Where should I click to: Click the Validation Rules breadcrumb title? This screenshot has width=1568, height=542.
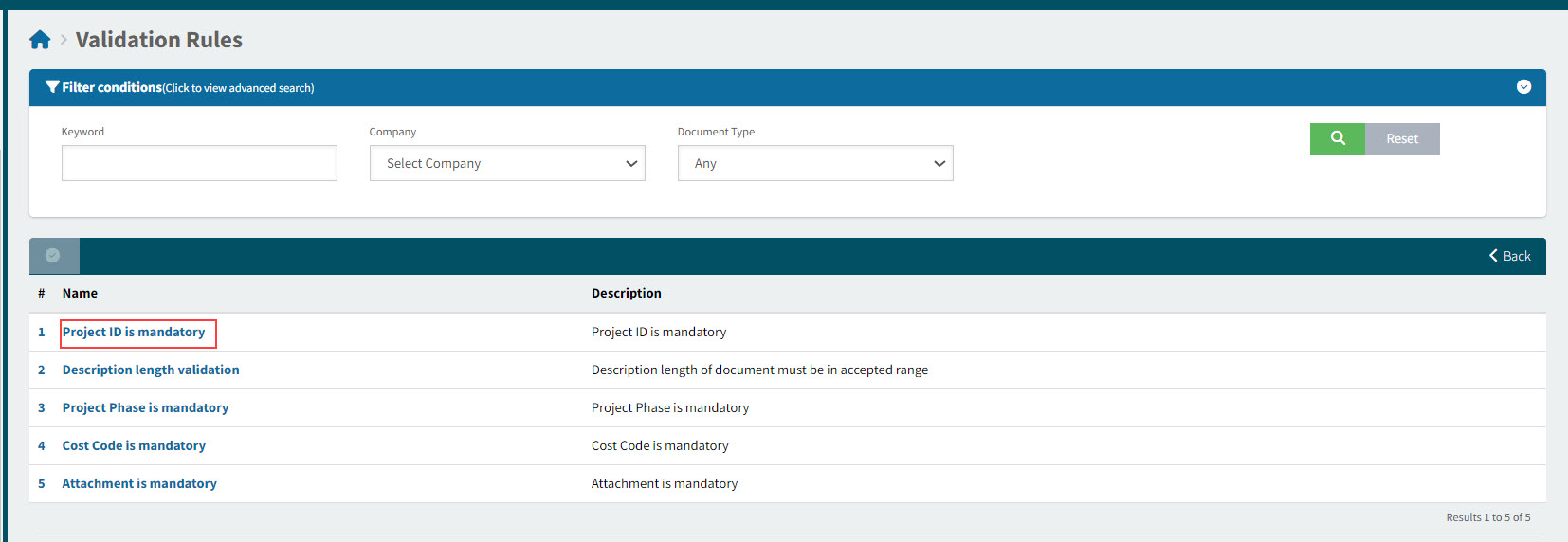coord(158,40)
